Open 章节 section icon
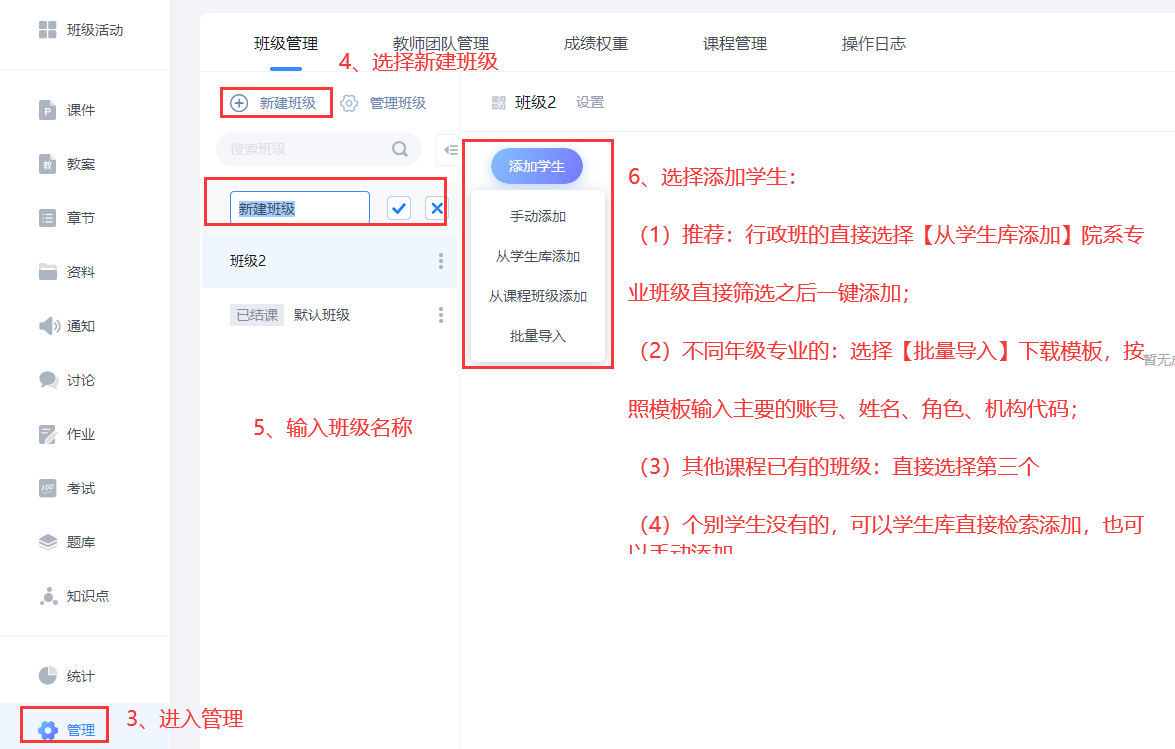1175x749 pixels. [x=47, y=218]
